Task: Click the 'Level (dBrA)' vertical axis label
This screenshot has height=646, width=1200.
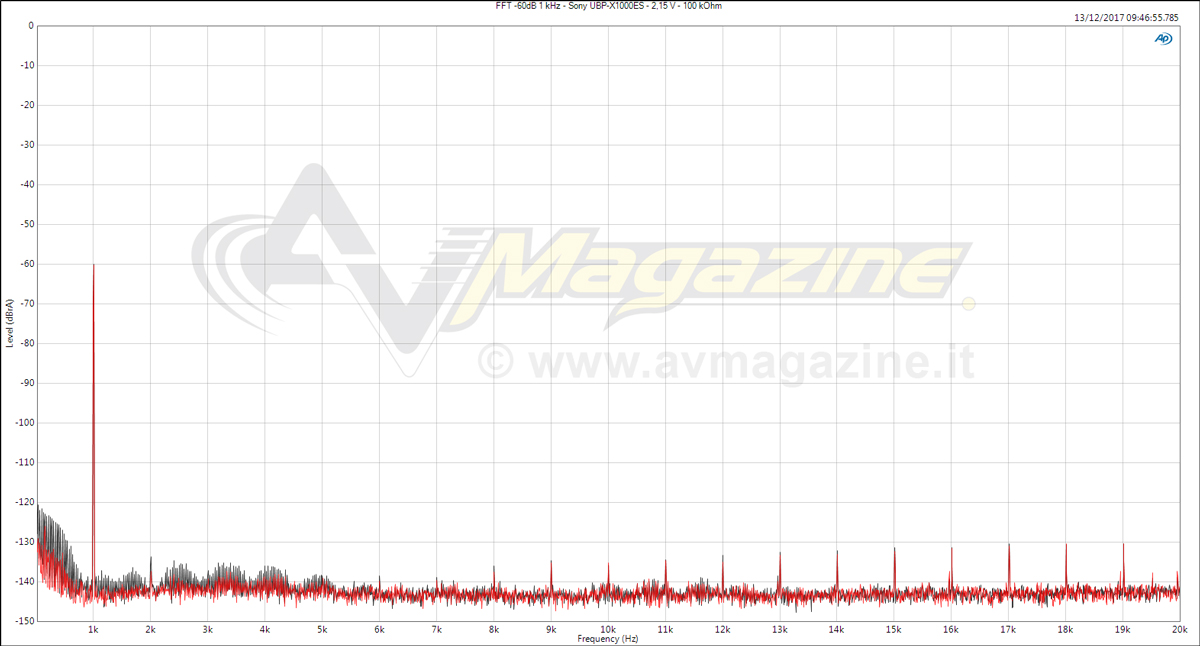Action: click(10, 323)
